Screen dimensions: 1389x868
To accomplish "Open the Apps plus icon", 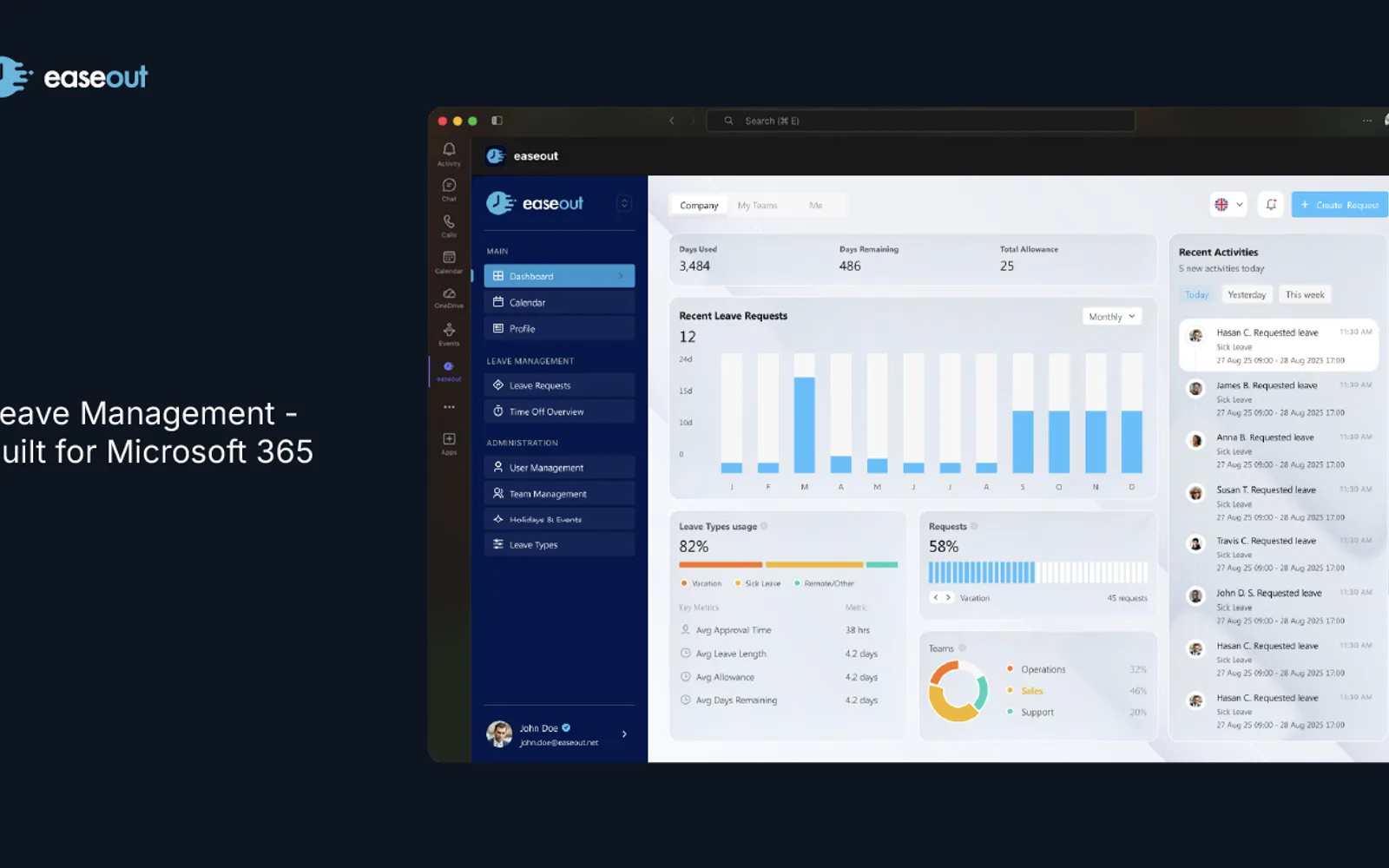I will pyautogui.click(x=449, y=438).
